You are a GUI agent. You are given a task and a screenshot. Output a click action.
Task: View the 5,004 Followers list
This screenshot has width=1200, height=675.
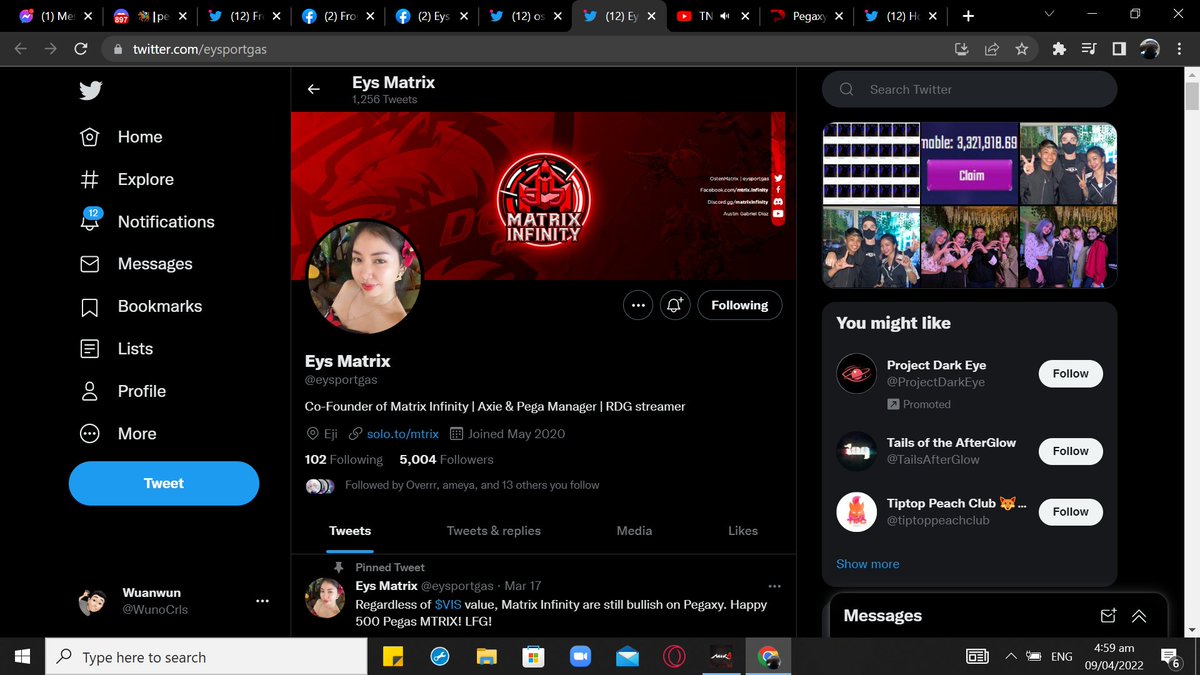(446, 459)
